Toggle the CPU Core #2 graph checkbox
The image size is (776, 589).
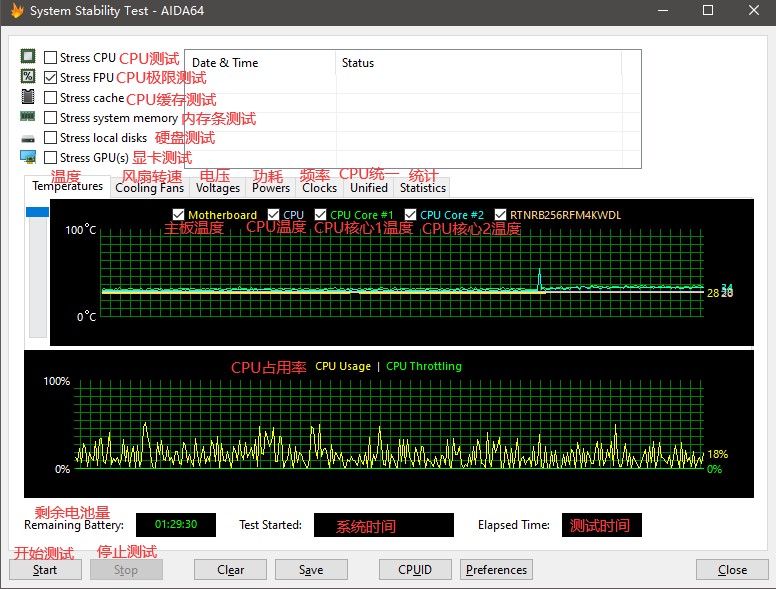[410, 215]
